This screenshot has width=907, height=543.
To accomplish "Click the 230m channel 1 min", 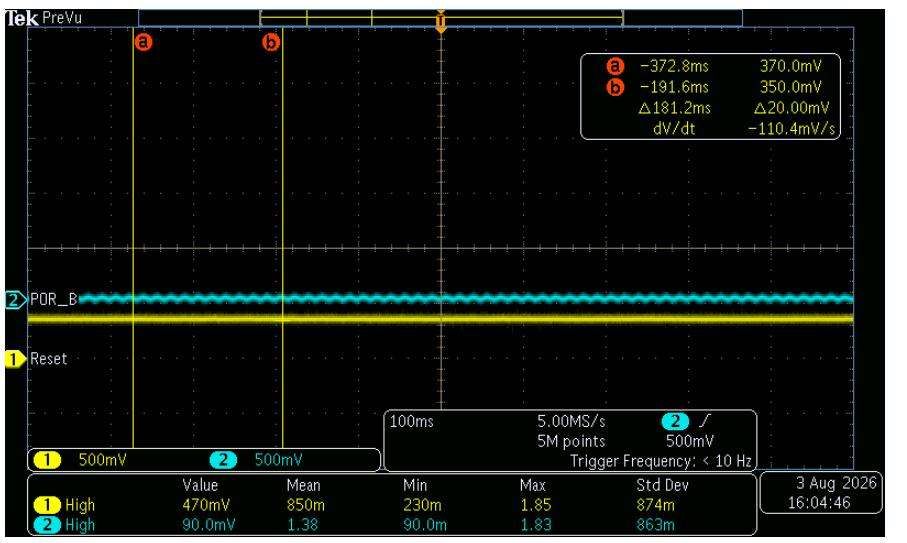I will 422,505.
